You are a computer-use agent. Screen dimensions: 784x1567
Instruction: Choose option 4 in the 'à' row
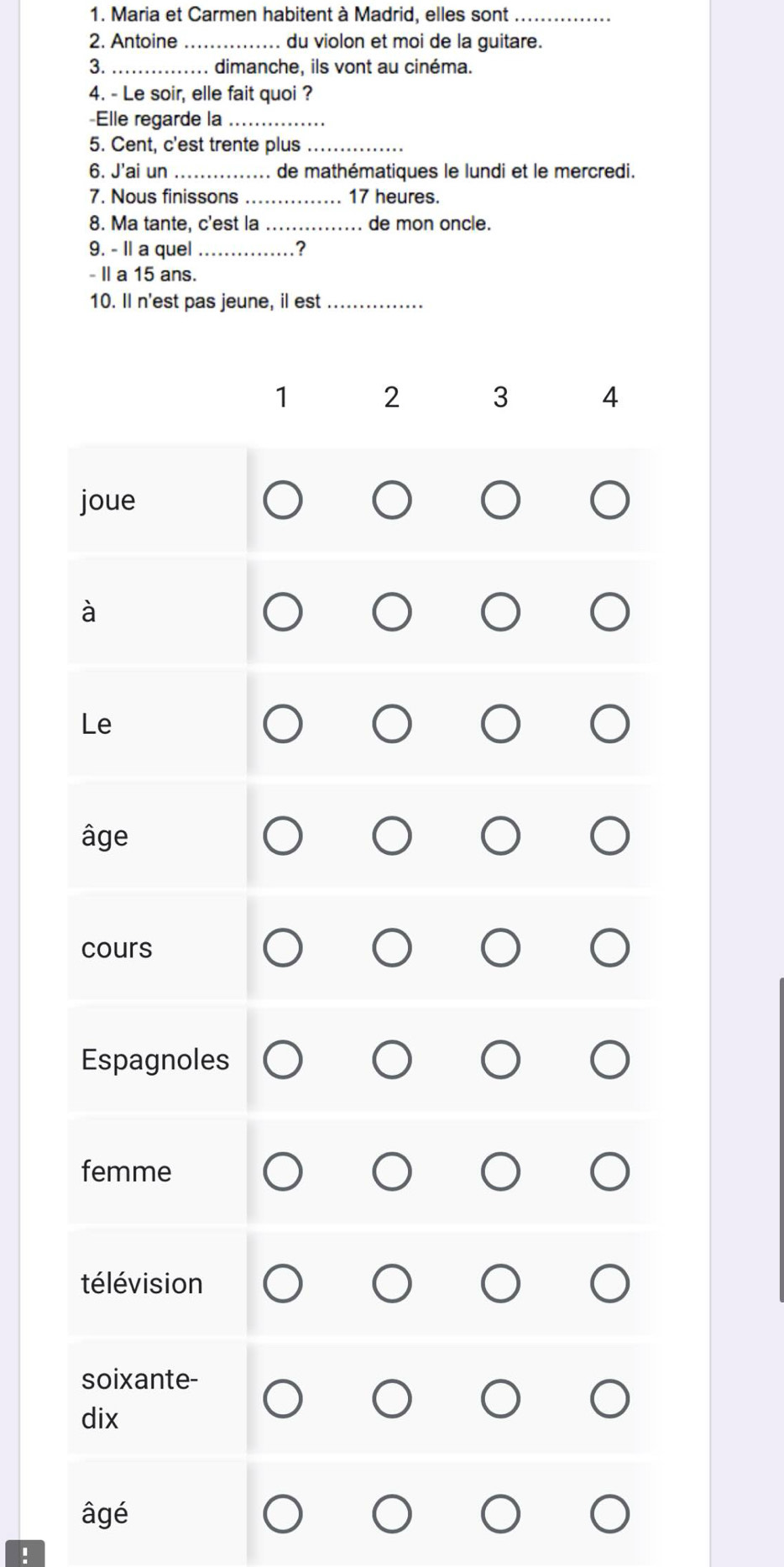[x=610, y=612]
